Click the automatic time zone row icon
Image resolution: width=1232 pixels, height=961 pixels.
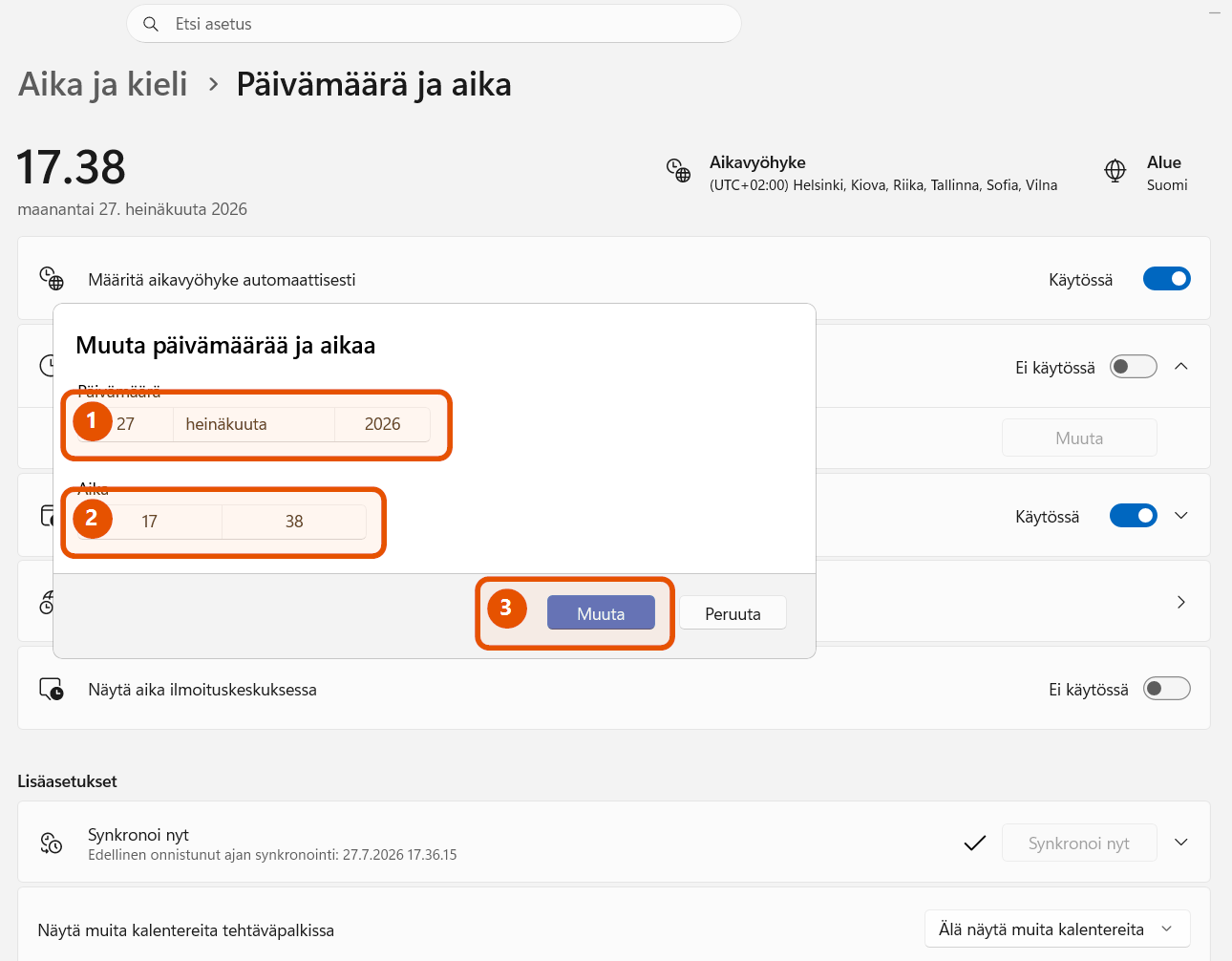(x=52, y=279)
